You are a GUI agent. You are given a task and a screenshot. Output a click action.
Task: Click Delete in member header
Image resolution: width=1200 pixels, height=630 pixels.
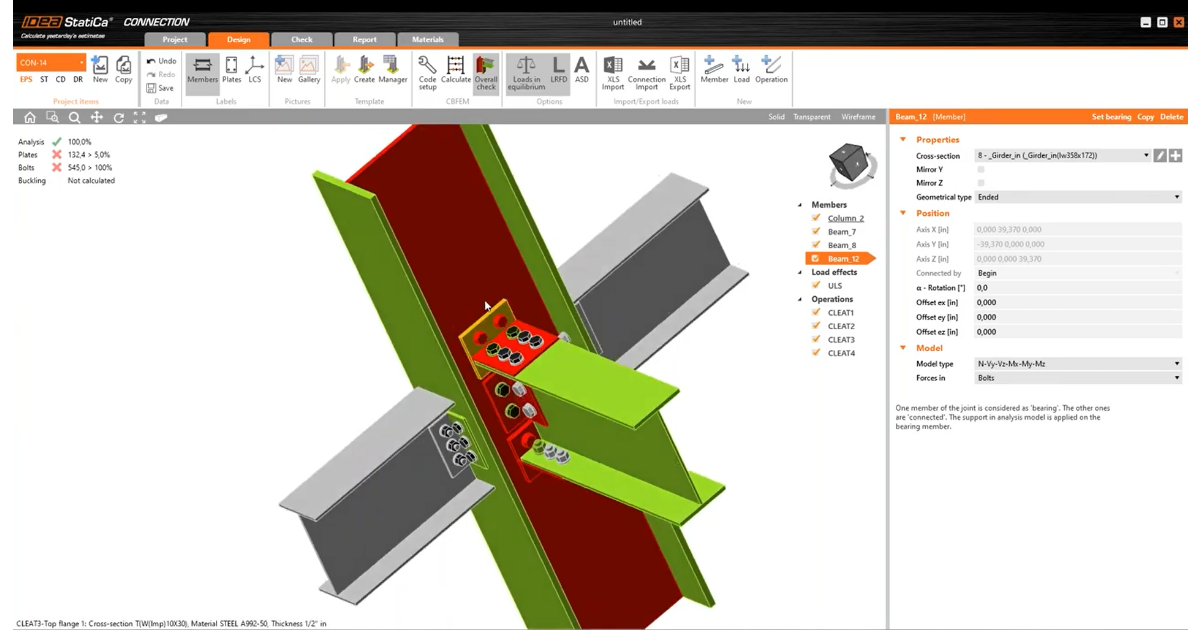click(1171, 117)
